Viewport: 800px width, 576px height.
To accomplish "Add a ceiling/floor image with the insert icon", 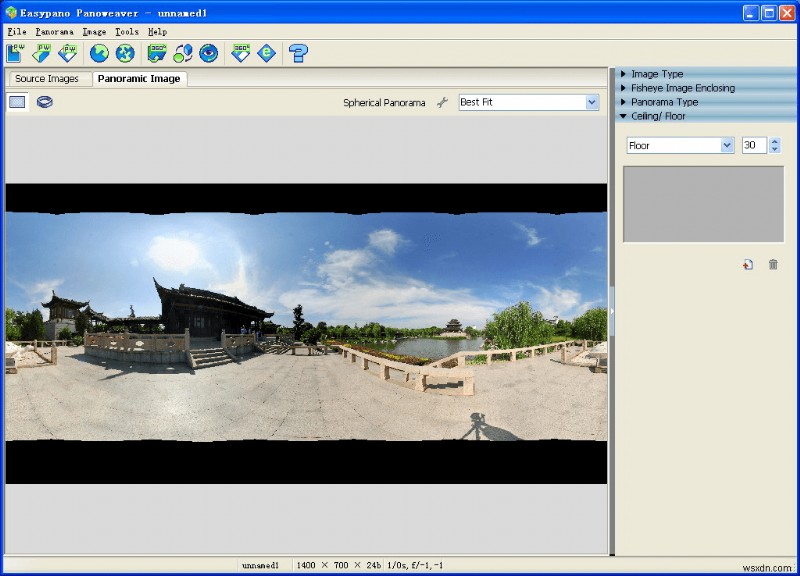I will [x=747, y=264].
